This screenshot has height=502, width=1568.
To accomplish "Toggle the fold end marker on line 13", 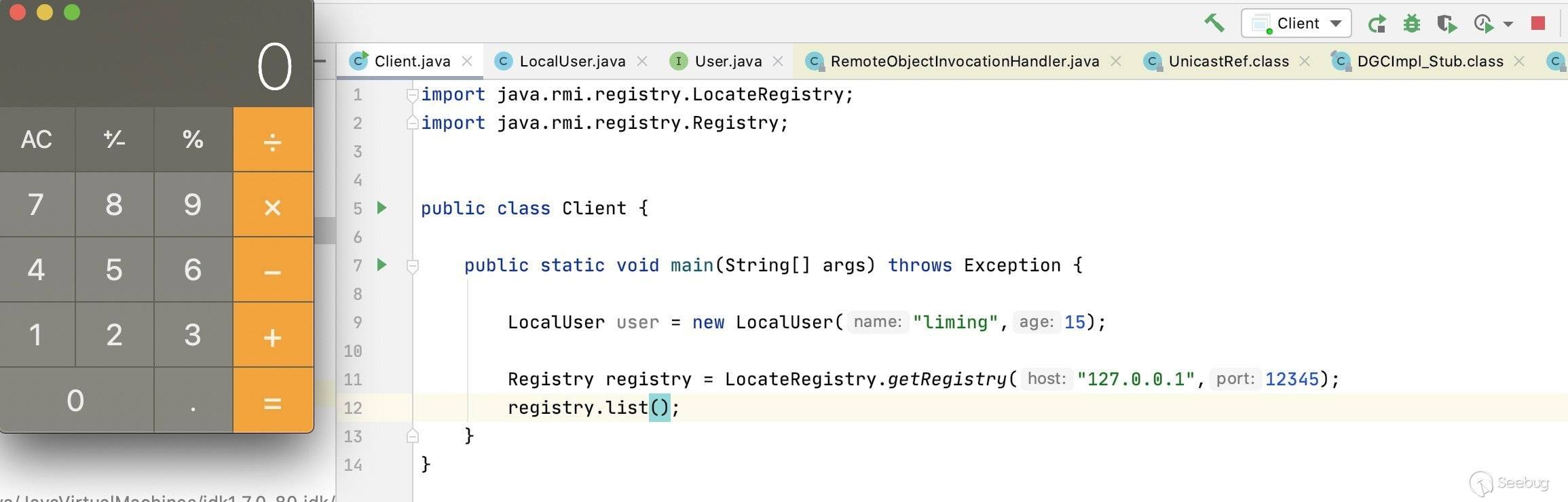I will click(x=412, y=436).
